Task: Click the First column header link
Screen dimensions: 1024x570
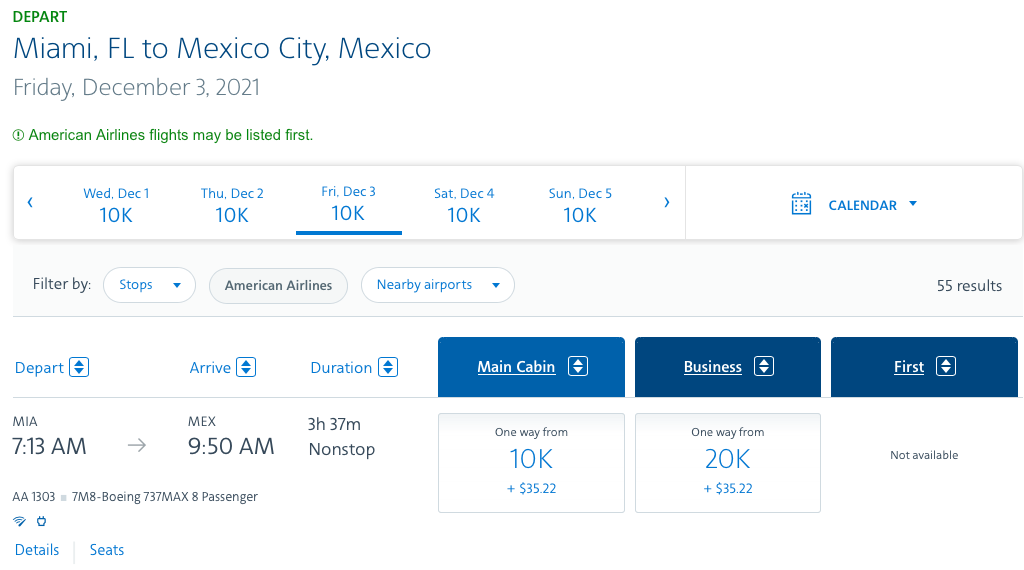Action: point(908,367)
